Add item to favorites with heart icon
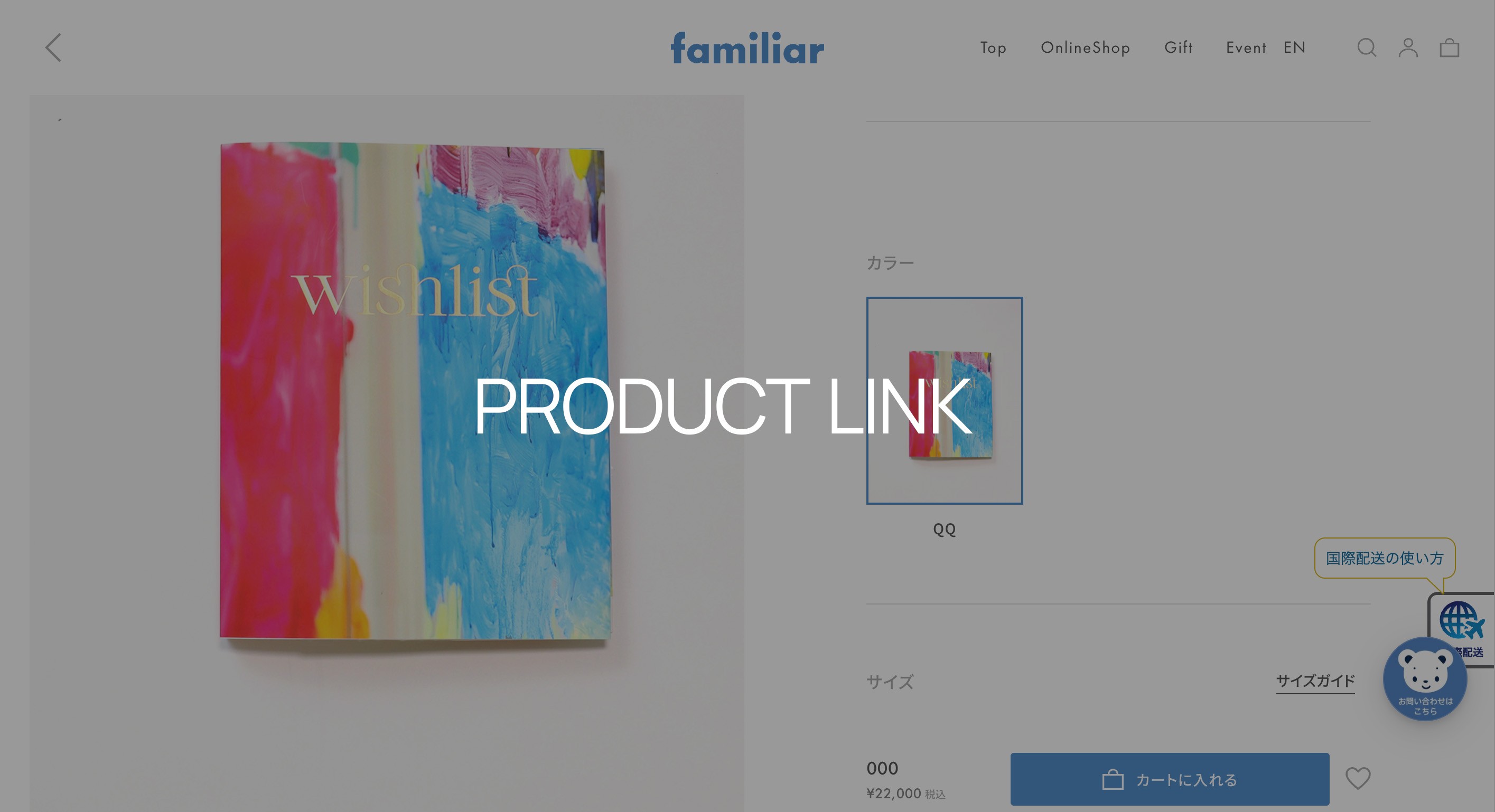The image size is (1495, 812). click(x=1358, y=778)
